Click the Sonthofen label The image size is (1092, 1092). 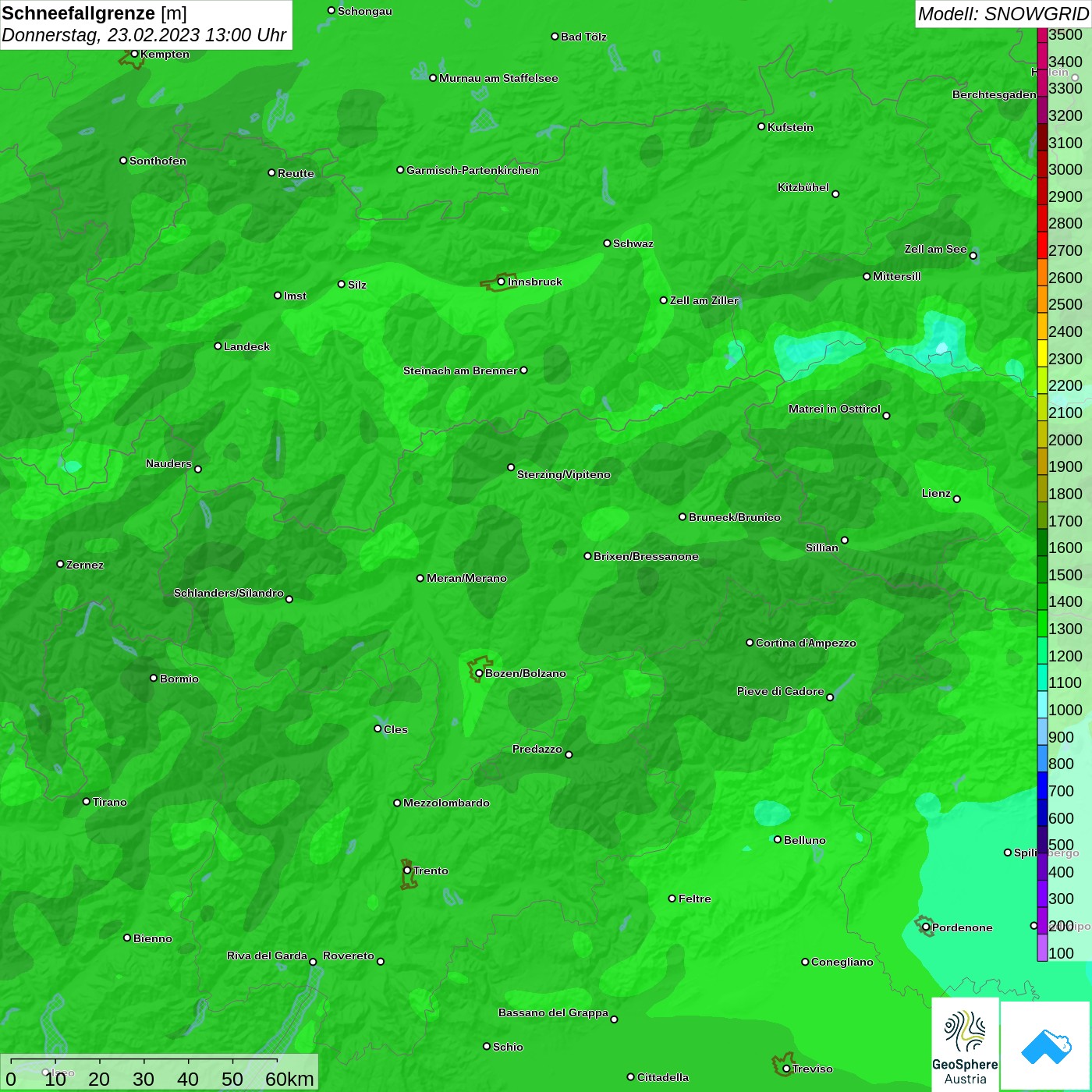pos(158,161)
